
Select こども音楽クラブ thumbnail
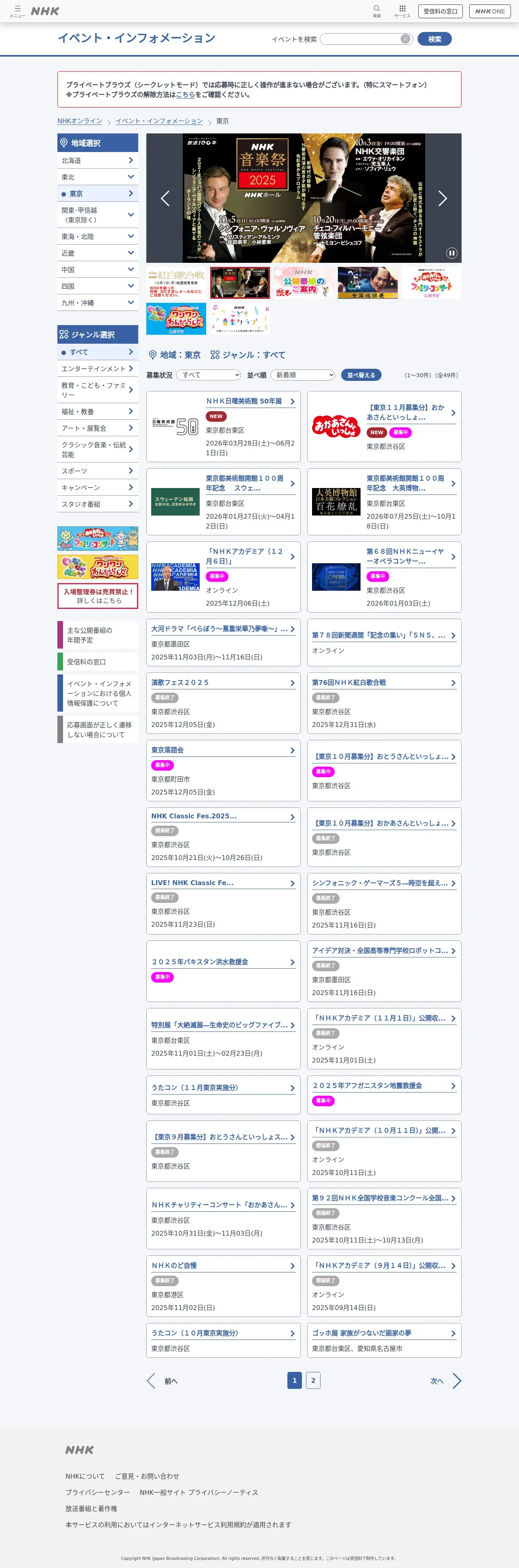[x=240, y=319]
